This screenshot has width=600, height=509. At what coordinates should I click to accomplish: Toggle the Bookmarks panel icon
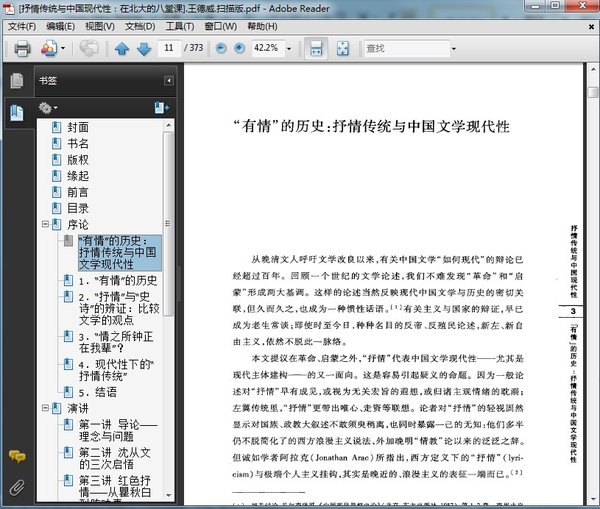16,113
